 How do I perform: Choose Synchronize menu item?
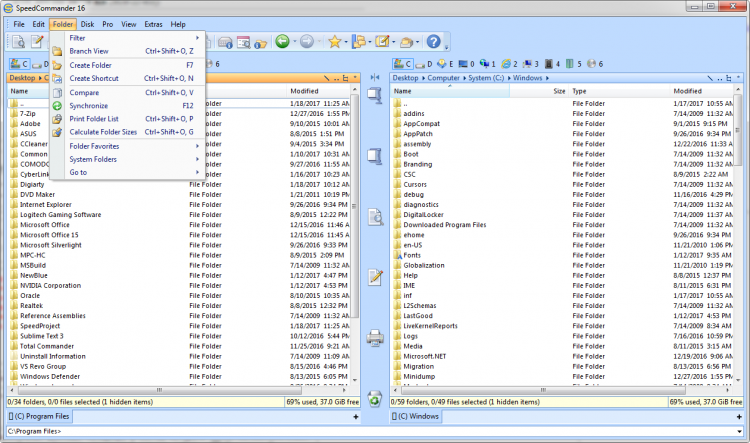tap(128, 106)
